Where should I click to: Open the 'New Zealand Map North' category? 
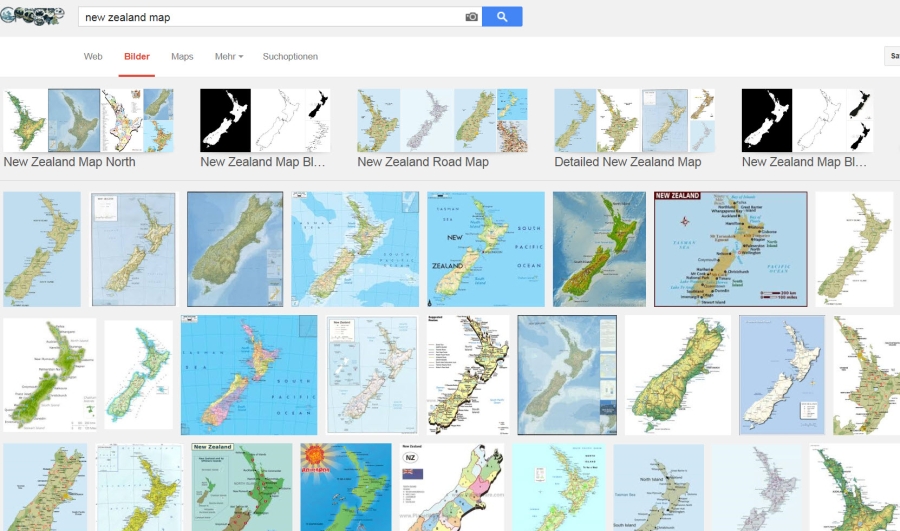88,129
